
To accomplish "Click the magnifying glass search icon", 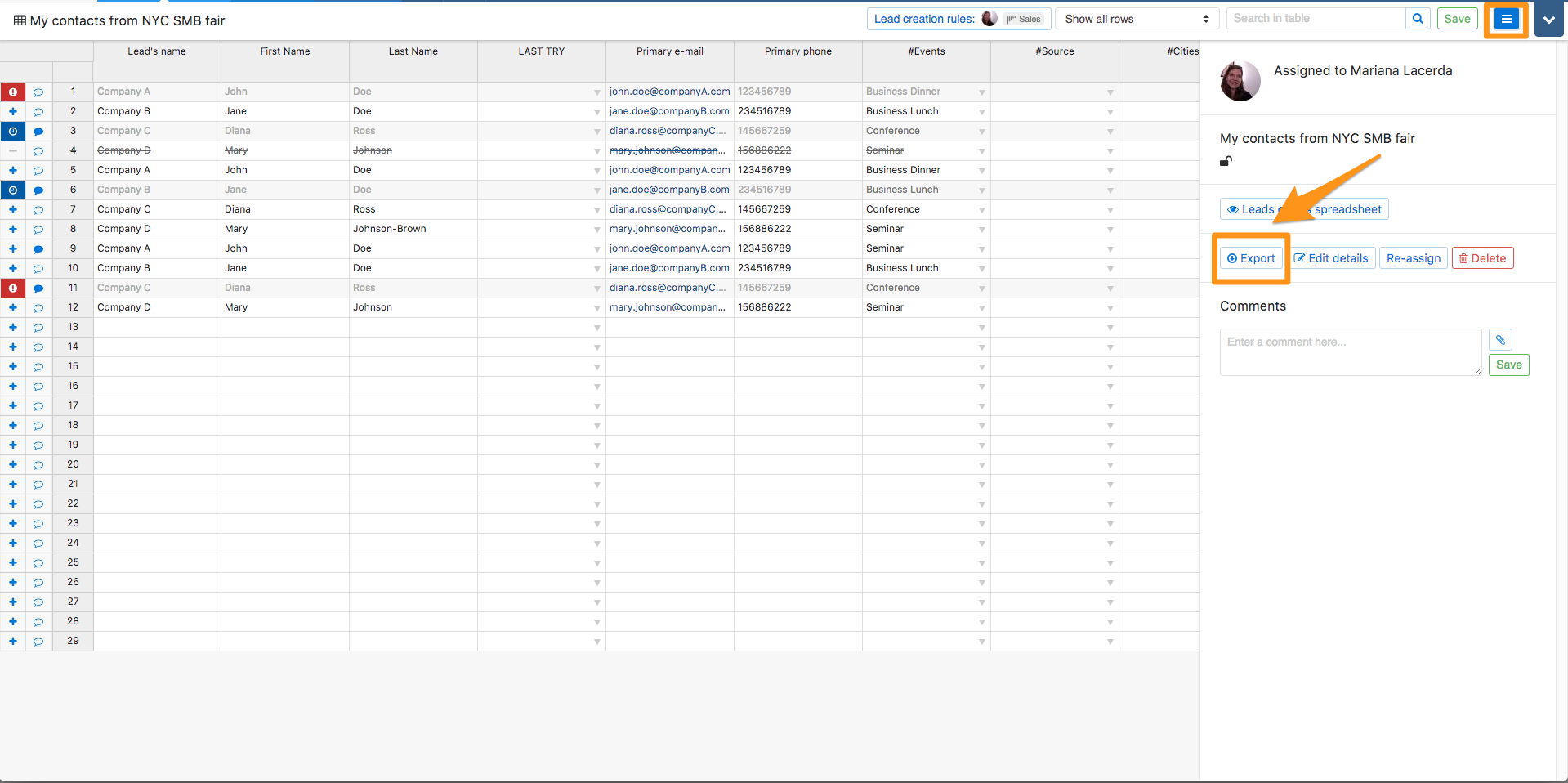I will click(1418, 19).
